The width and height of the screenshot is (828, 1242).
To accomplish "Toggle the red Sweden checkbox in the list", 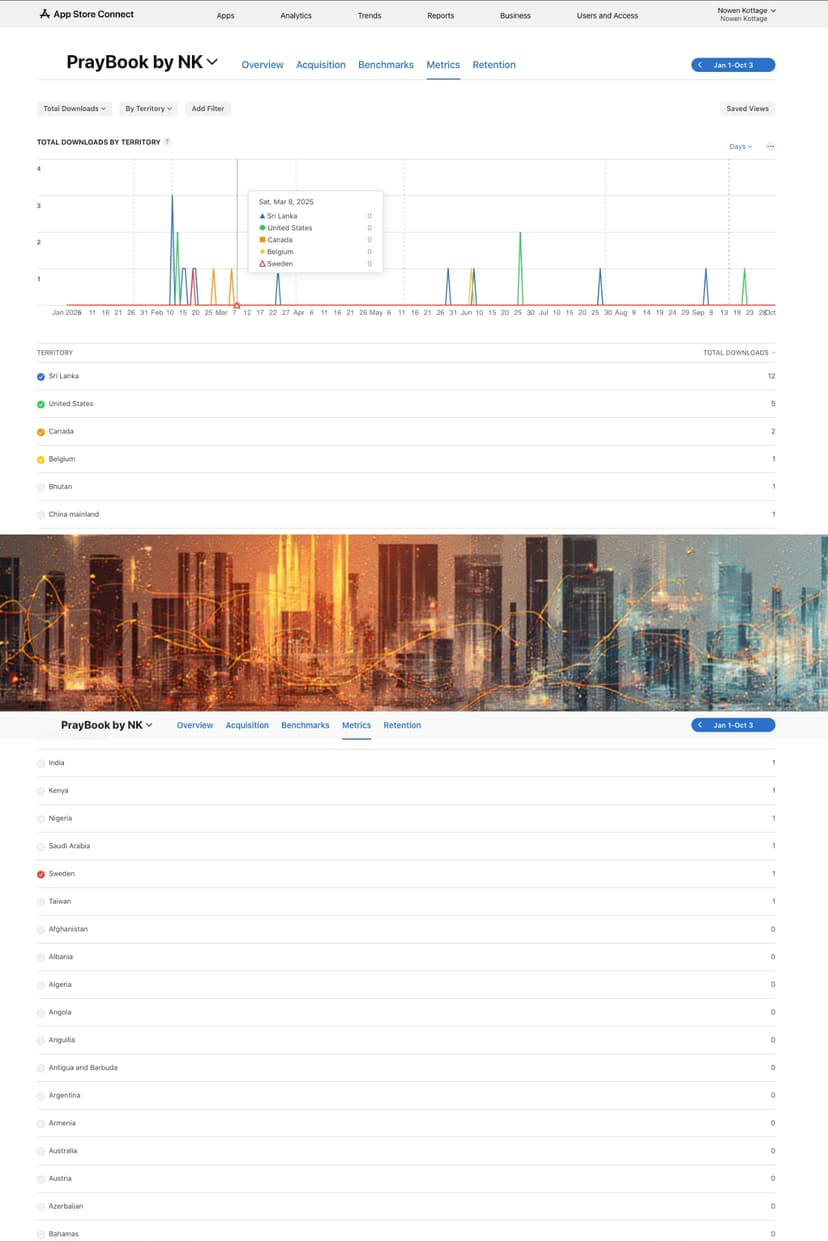I will (41, 874).
